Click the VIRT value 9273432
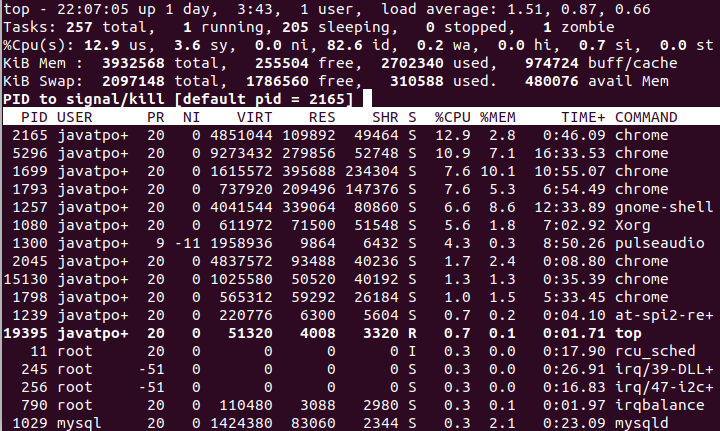 pos(241,153)
